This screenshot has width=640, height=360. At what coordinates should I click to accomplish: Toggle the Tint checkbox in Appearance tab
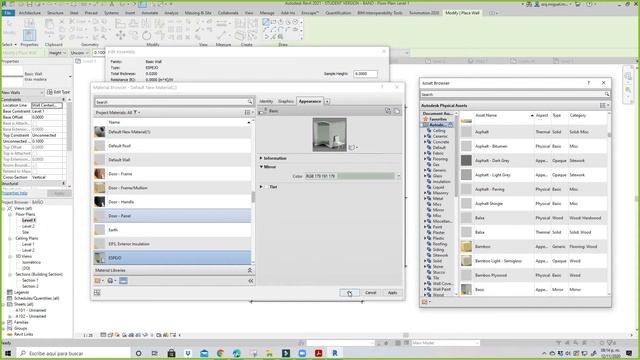click(x=267, y=187)
